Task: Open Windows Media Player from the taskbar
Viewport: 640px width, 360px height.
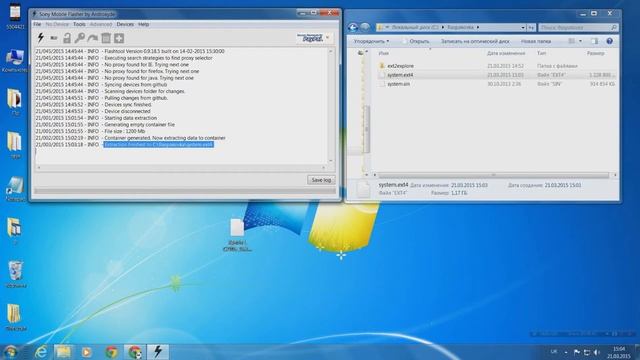Action: [87, 352]
